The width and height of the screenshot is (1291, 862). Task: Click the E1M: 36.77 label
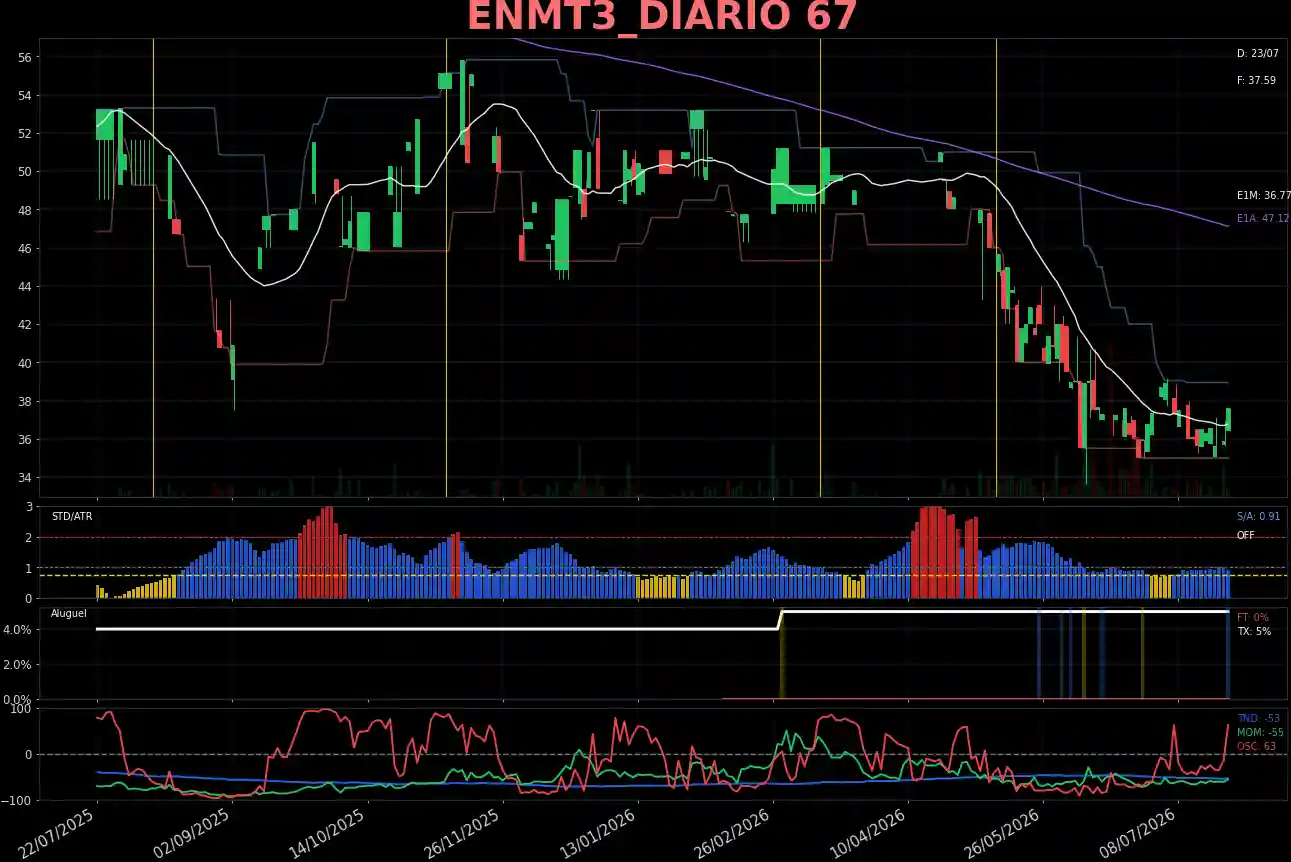[1263, 196]
